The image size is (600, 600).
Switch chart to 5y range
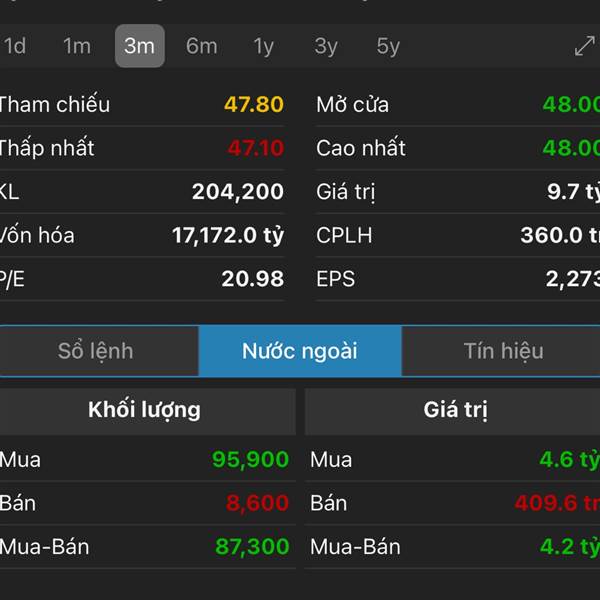pos(388,46)
